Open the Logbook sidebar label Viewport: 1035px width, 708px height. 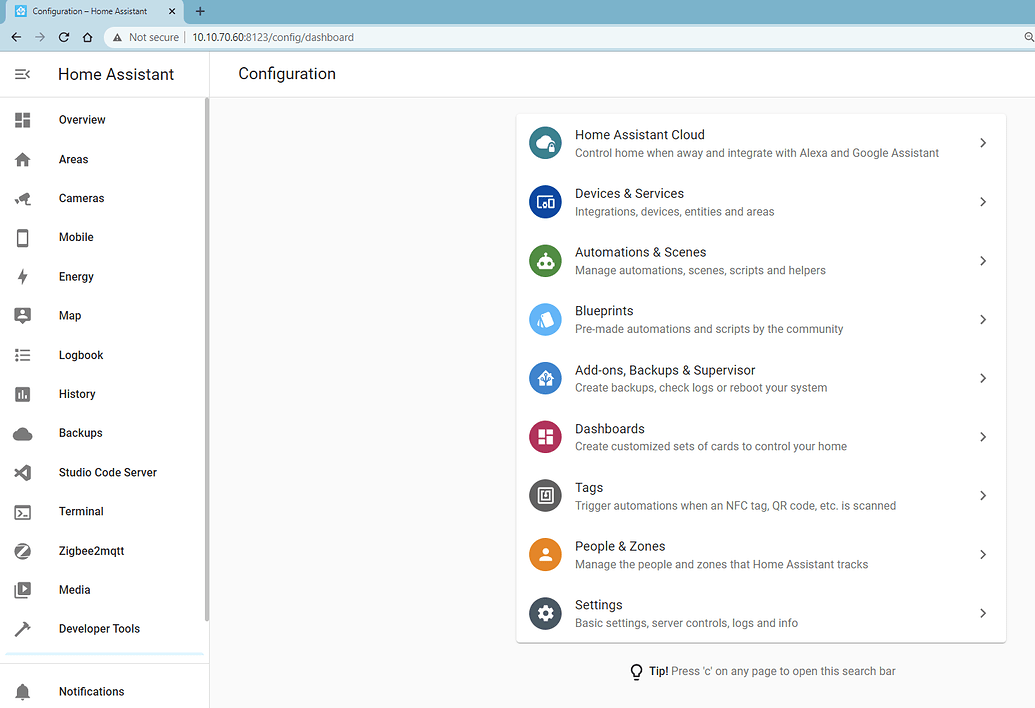coord(81,355)
